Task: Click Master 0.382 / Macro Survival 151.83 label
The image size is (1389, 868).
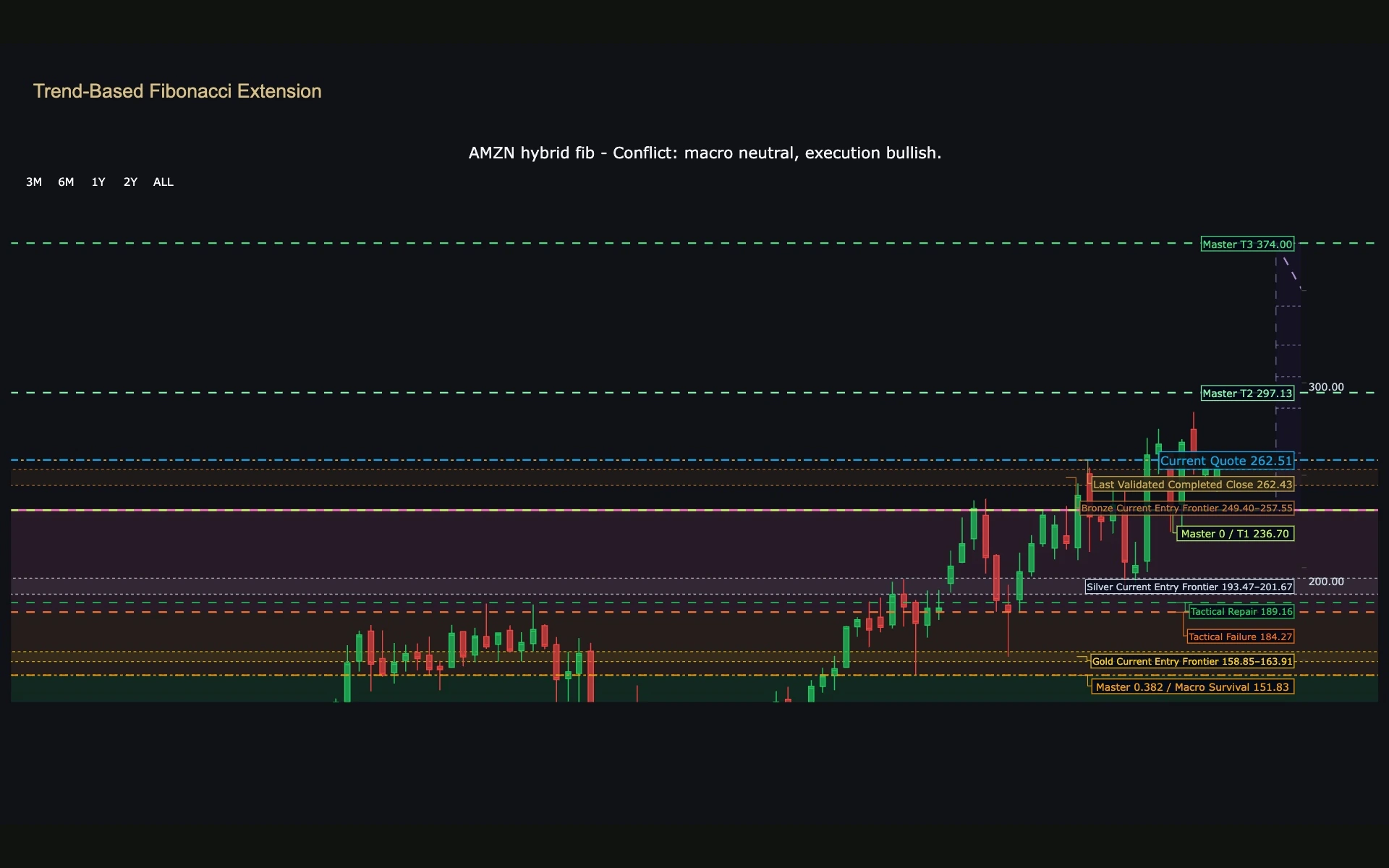Action: (x=1192, y=687)
